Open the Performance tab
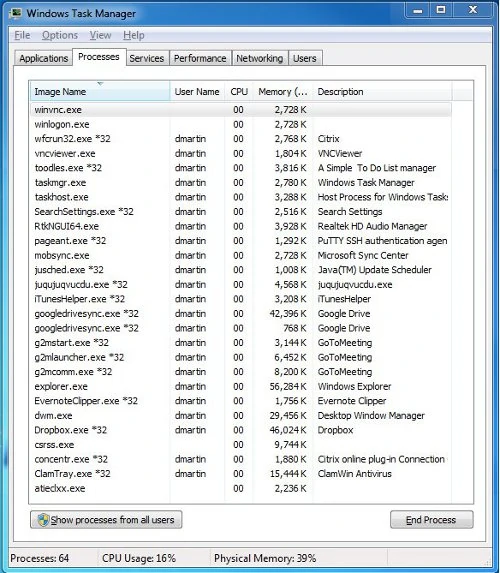 (x=200, y=58)
